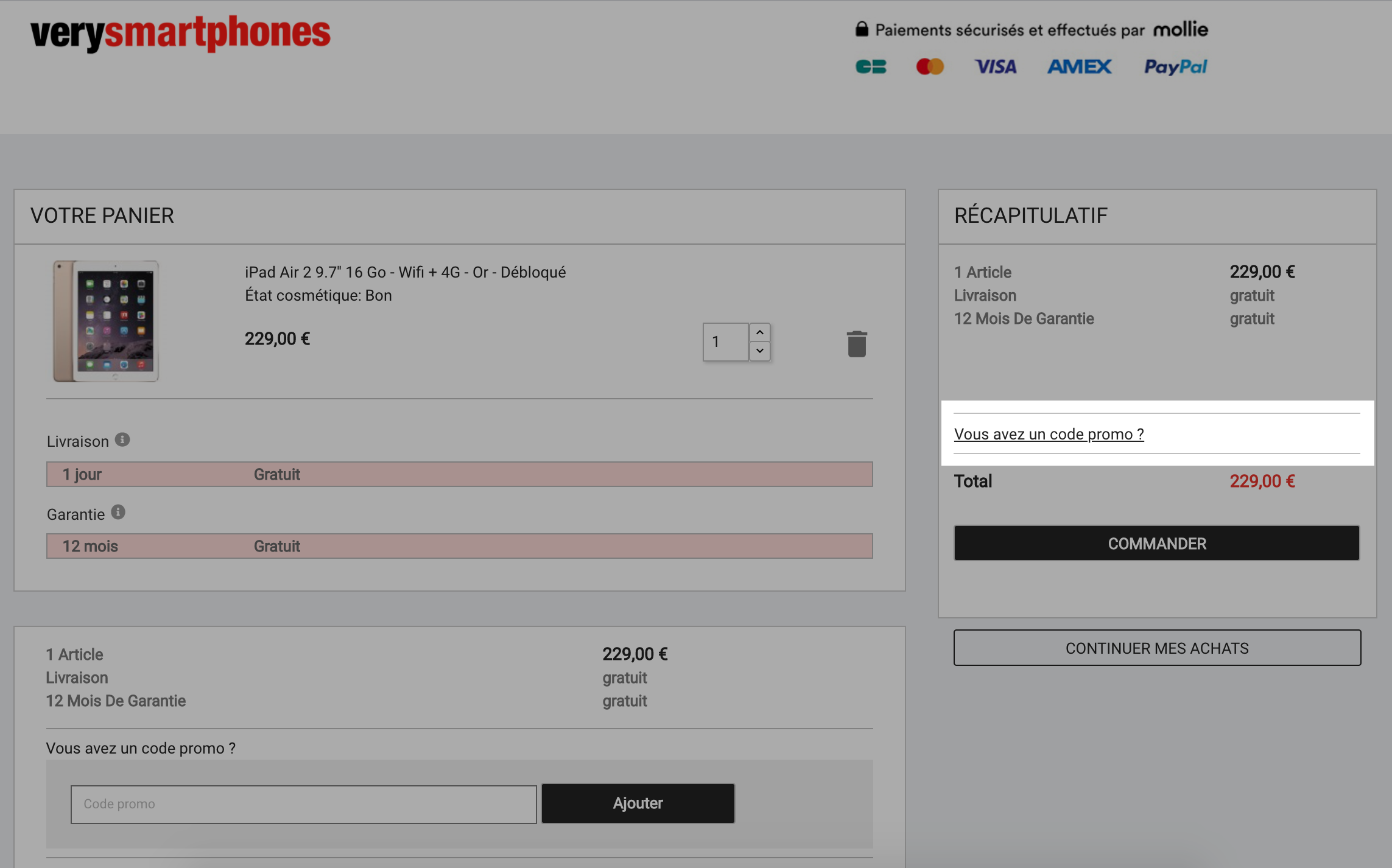
Task: Click the padlock secure payment icon
Action: tap(862, 29)
